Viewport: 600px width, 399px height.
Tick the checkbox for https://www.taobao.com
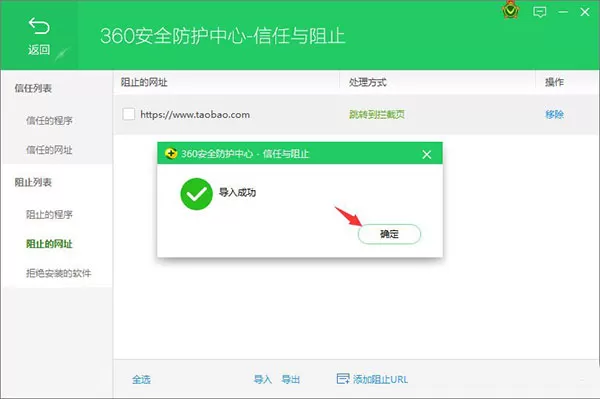129,114
